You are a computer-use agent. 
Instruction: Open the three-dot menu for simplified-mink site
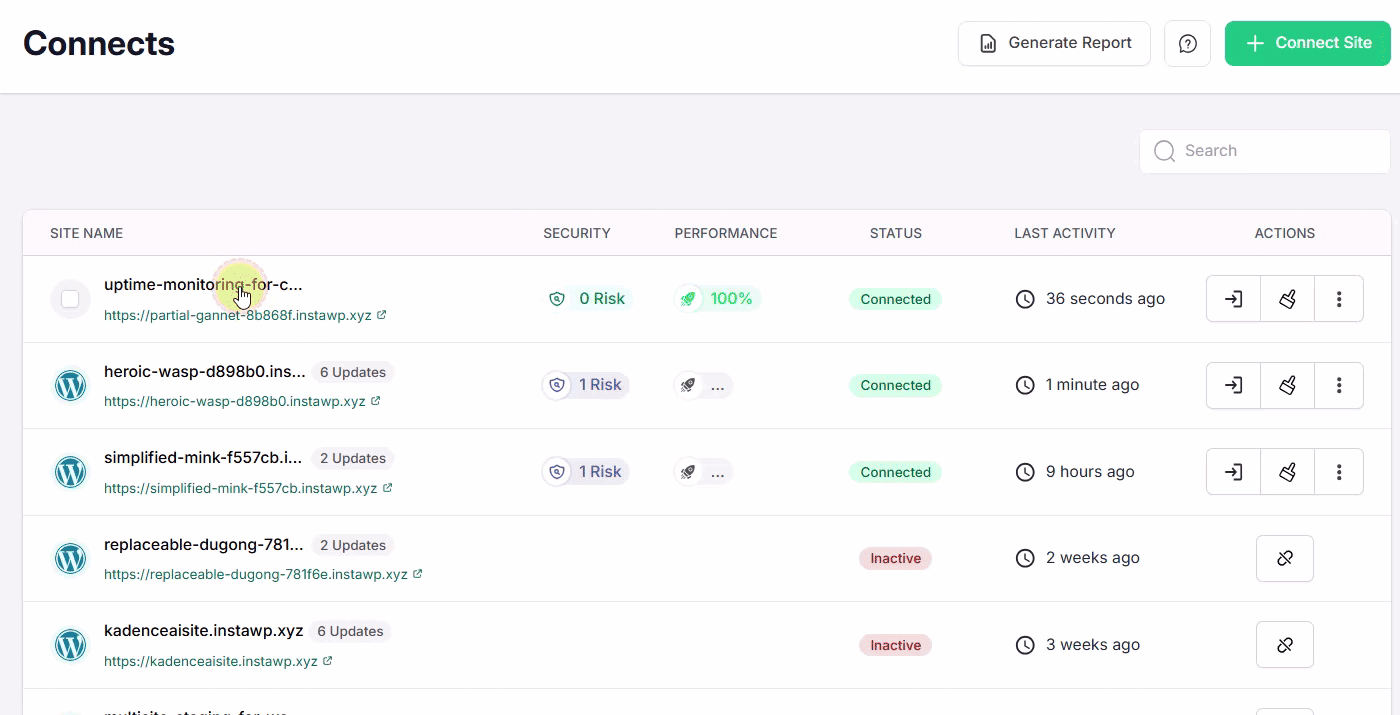pyautogui.click(x=1339, y=471)
